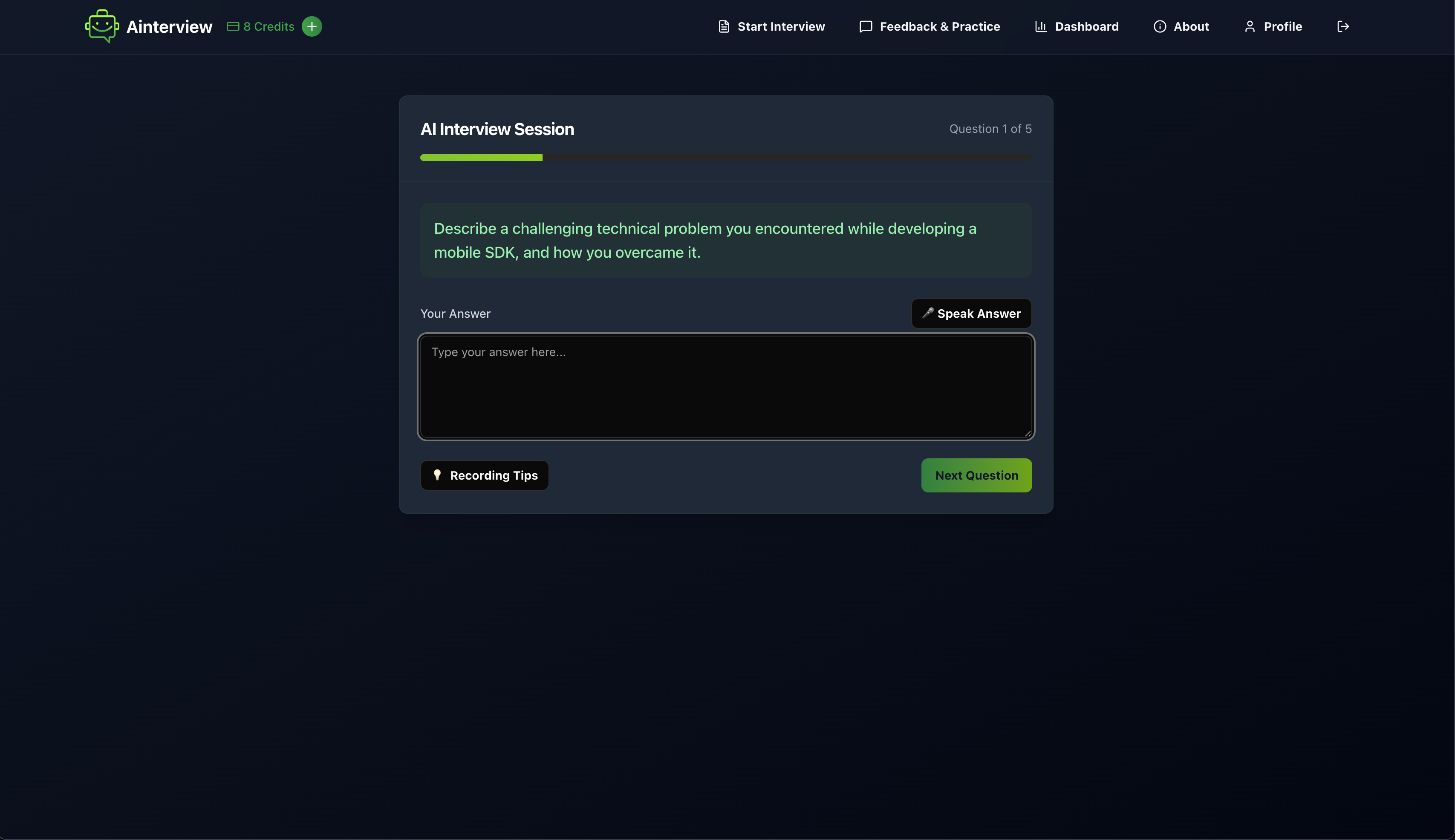Select the bar chart icon next to Dashboard

pyautogui.click(x=1041, y=26)
